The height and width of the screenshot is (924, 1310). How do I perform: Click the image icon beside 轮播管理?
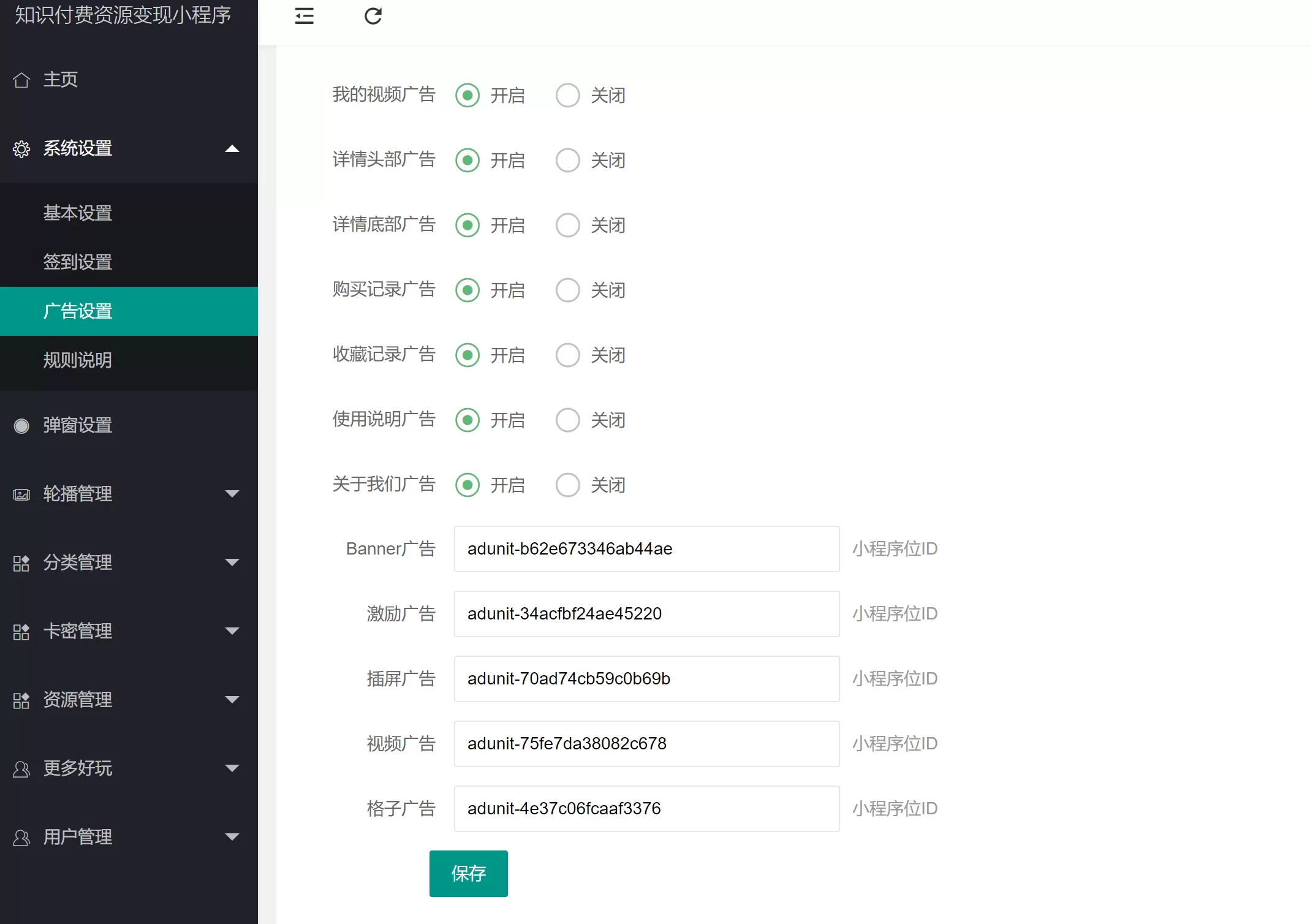coord(21,494)
